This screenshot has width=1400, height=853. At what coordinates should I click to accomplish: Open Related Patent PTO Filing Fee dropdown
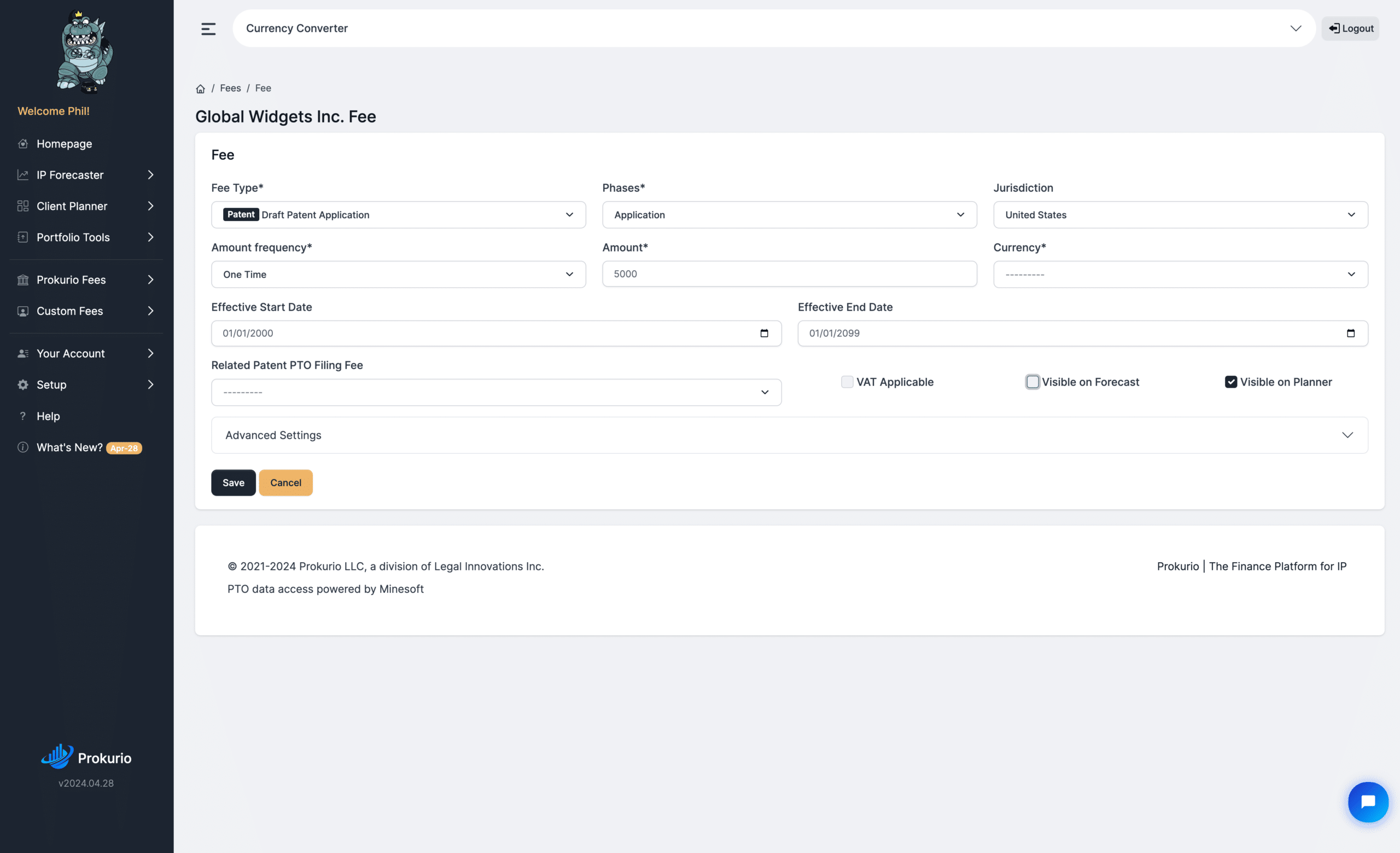coord(496,393)
